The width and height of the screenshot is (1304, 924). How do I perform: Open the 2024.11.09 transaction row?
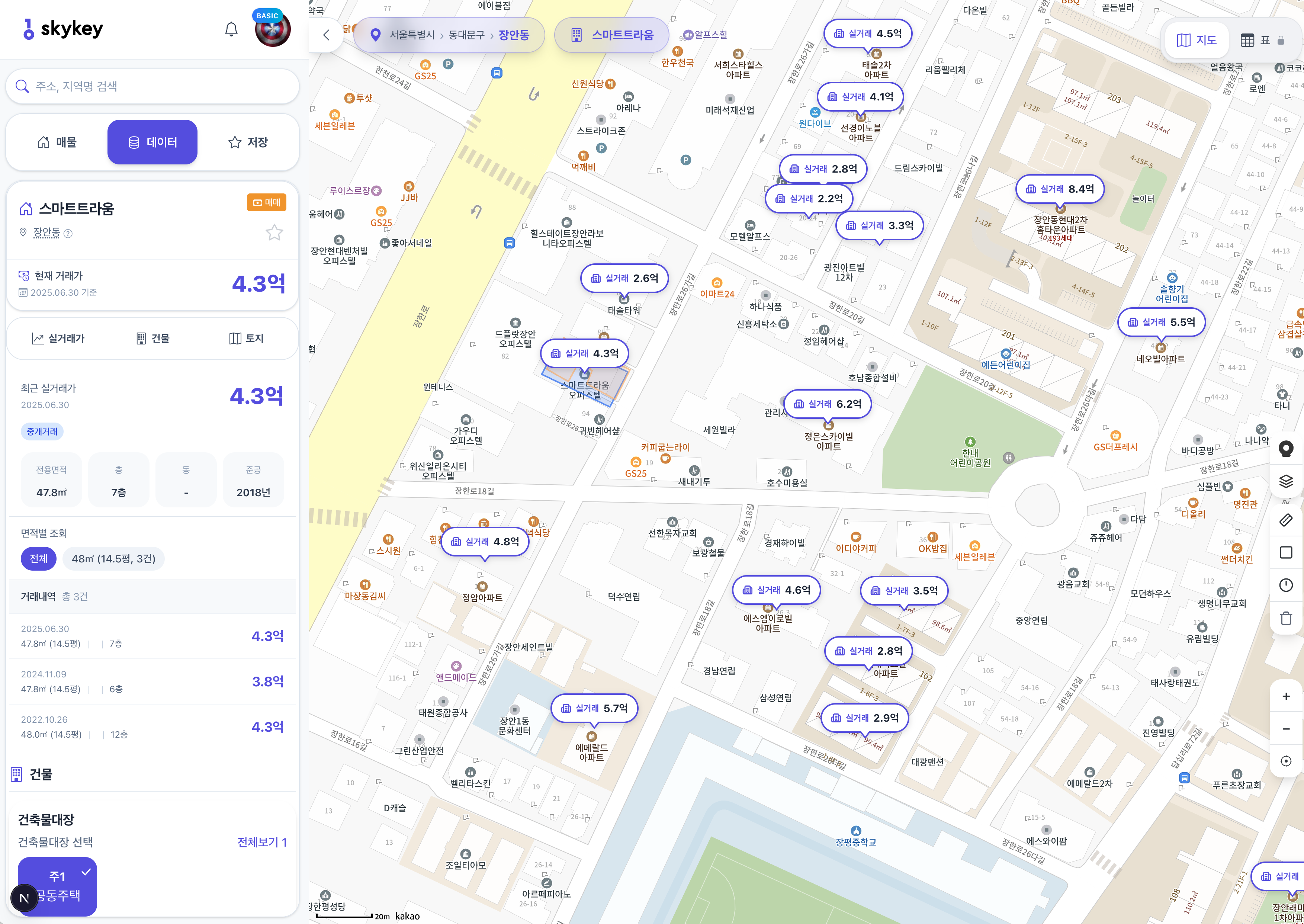tap(152, 681)
